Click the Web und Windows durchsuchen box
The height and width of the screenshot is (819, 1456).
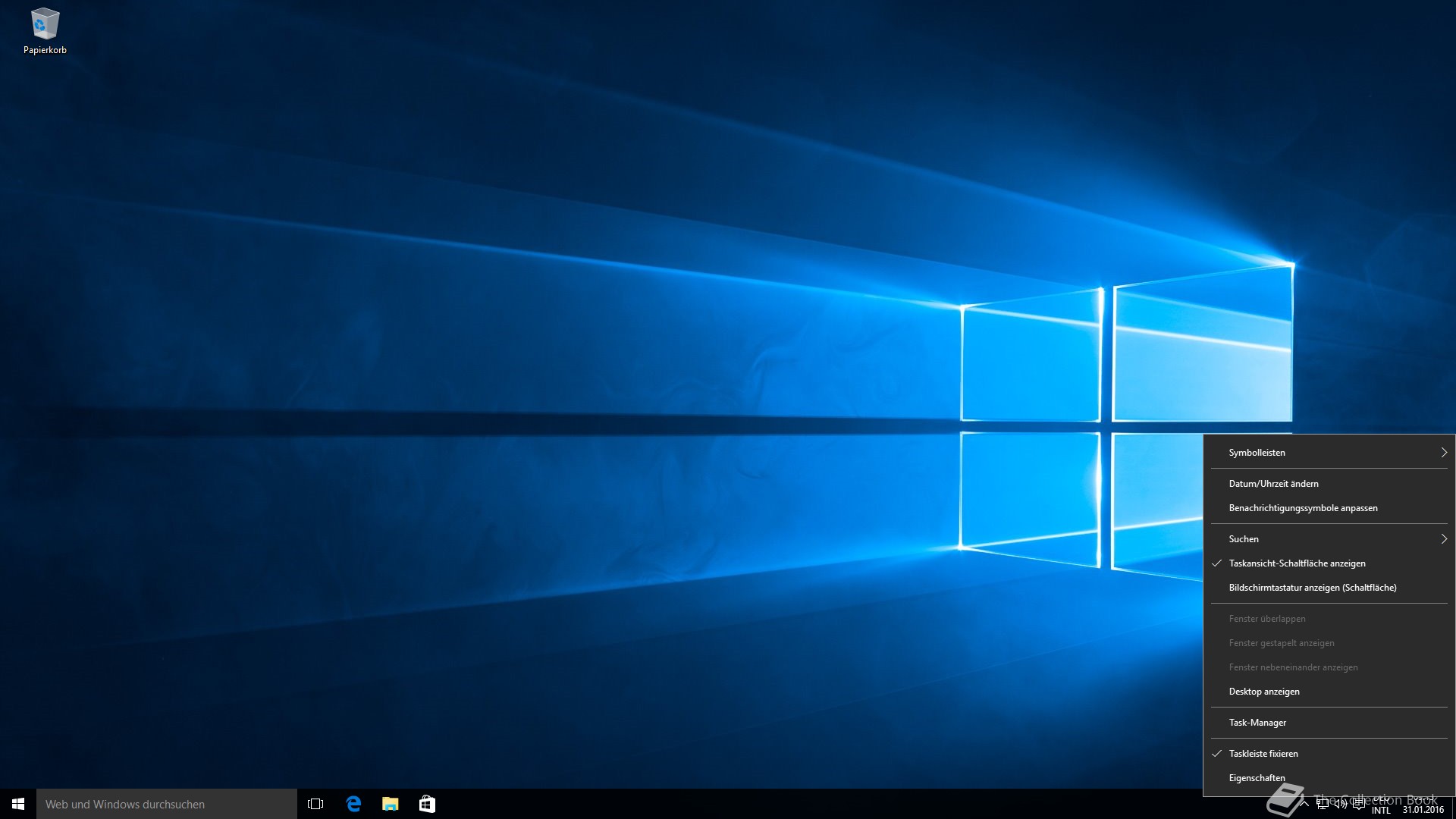click(167, 804)
